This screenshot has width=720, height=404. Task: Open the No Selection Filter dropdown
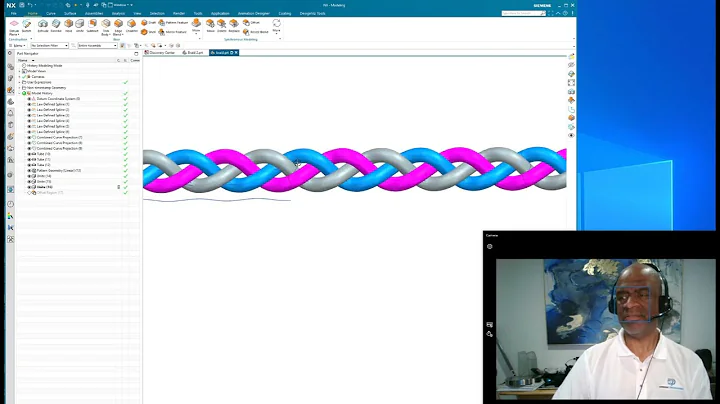[50, 45]
